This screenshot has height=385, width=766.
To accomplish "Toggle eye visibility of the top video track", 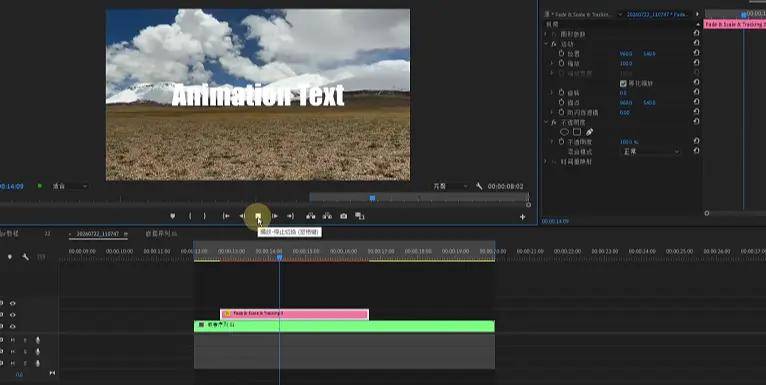I will point(13,303).
